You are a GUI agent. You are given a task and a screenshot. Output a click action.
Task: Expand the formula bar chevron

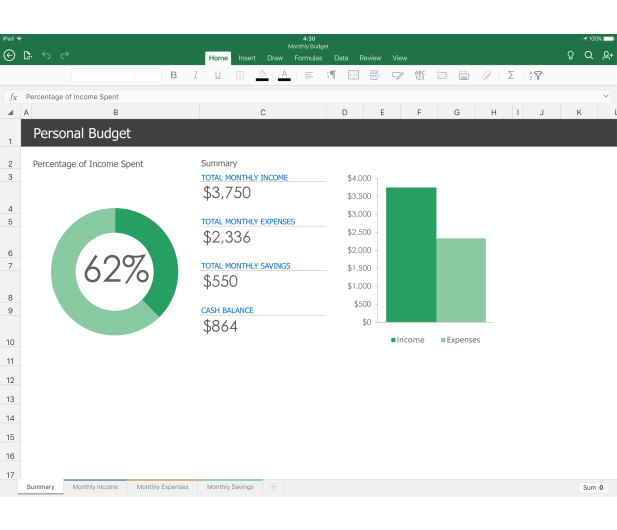(x=606, y=96)
